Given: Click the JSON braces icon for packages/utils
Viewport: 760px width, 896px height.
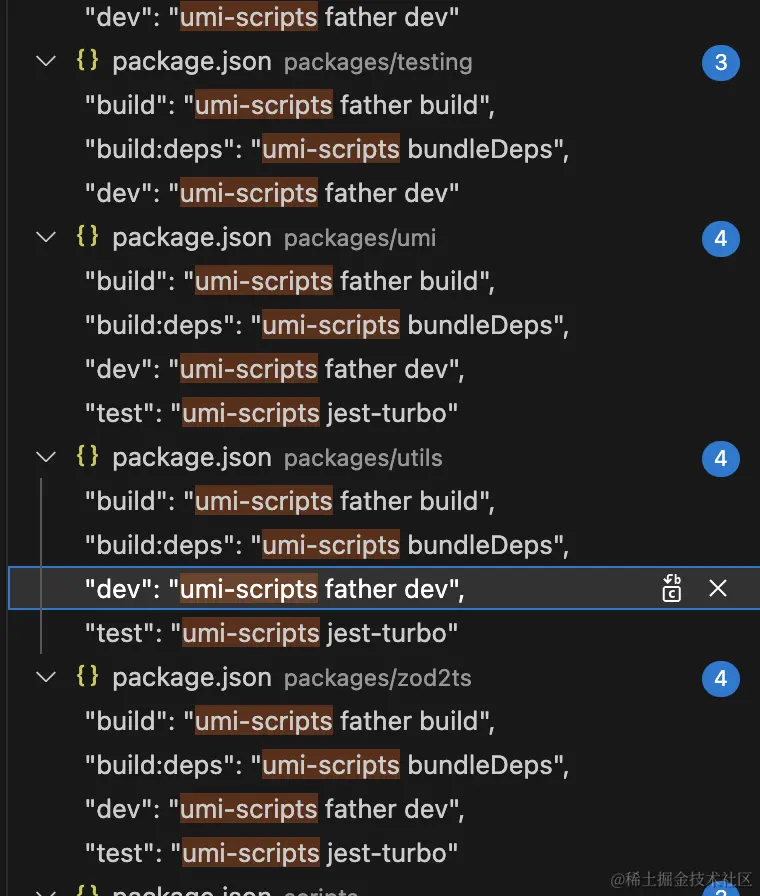Looking at the screenshot, I should pos(87,457).
